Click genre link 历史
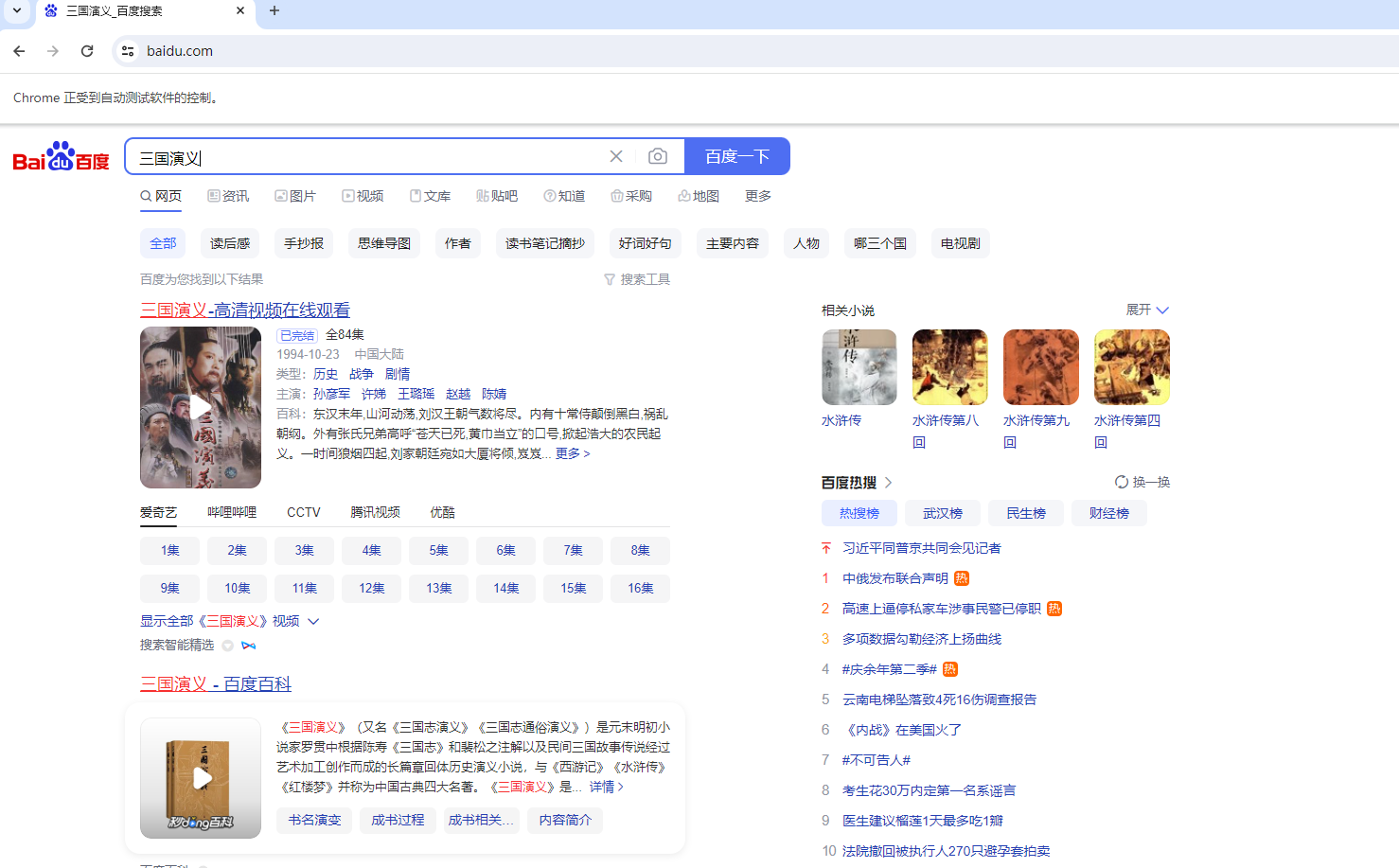Screen dimensions: 1399x868 pyautogui.click(x=326, y=374)
